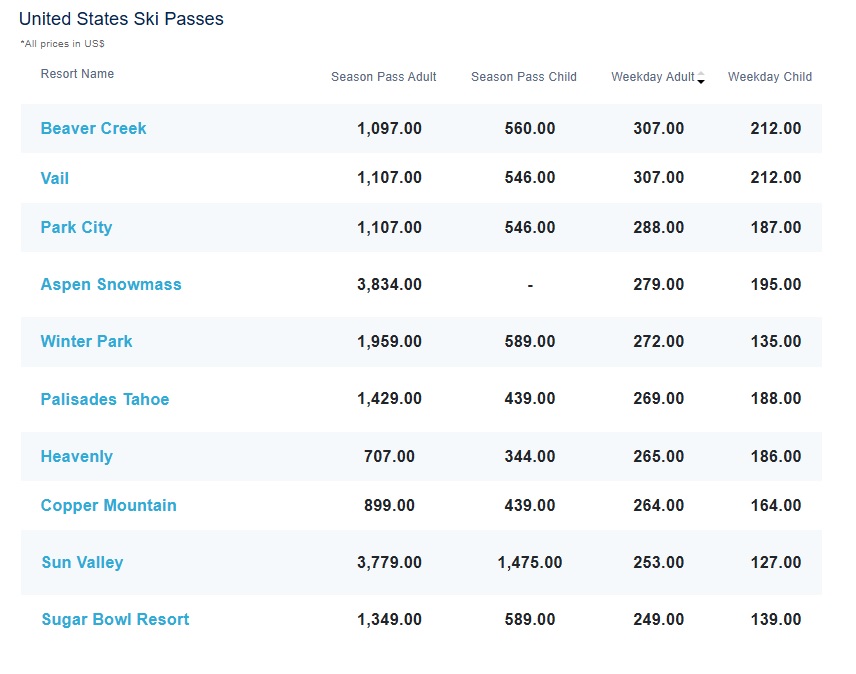Click the Weekday Adult column header text
This screenshot has height=674, width=856.
point(652,77)
